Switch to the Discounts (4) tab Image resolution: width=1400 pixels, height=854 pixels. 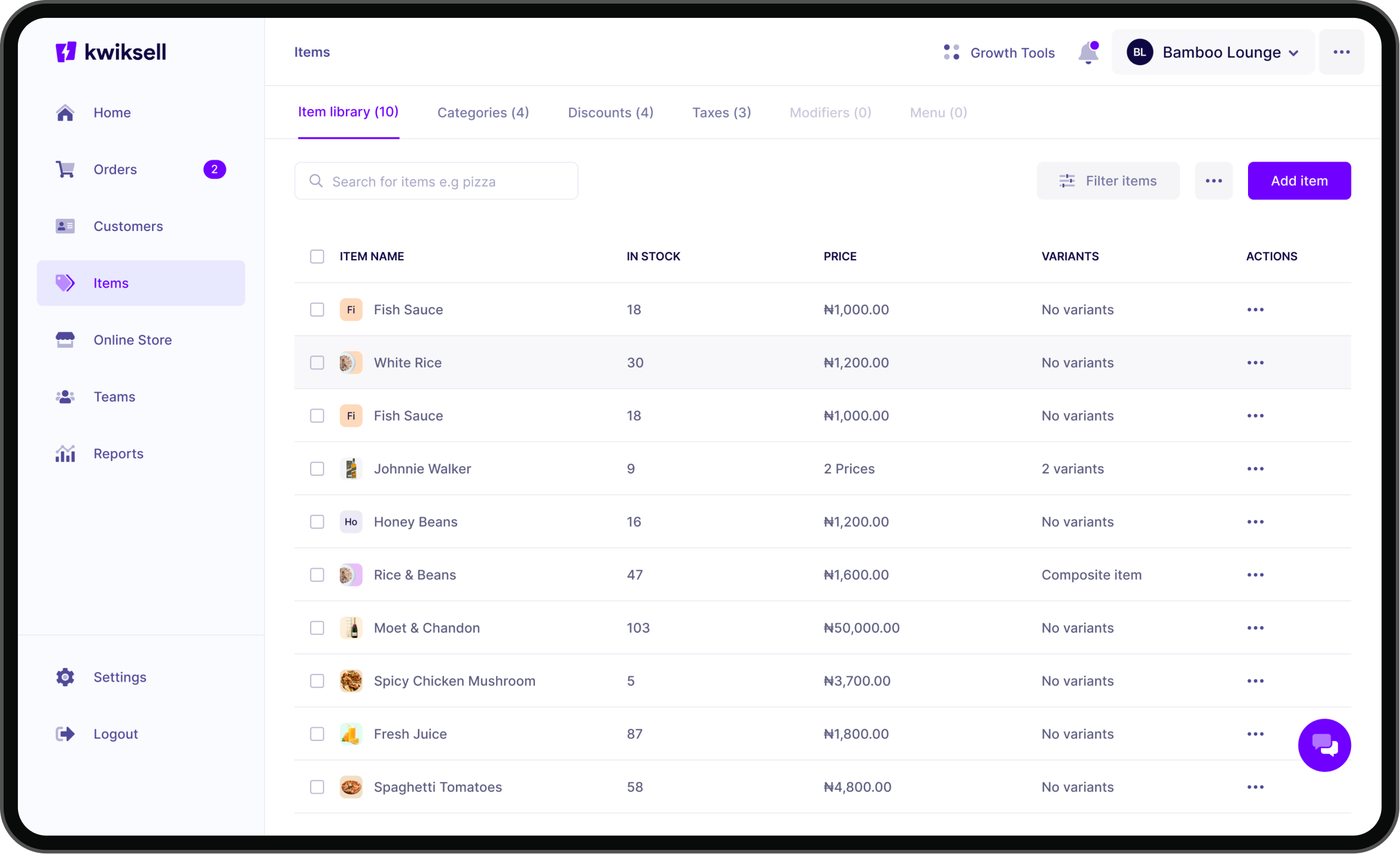click(x=610, y=113)
